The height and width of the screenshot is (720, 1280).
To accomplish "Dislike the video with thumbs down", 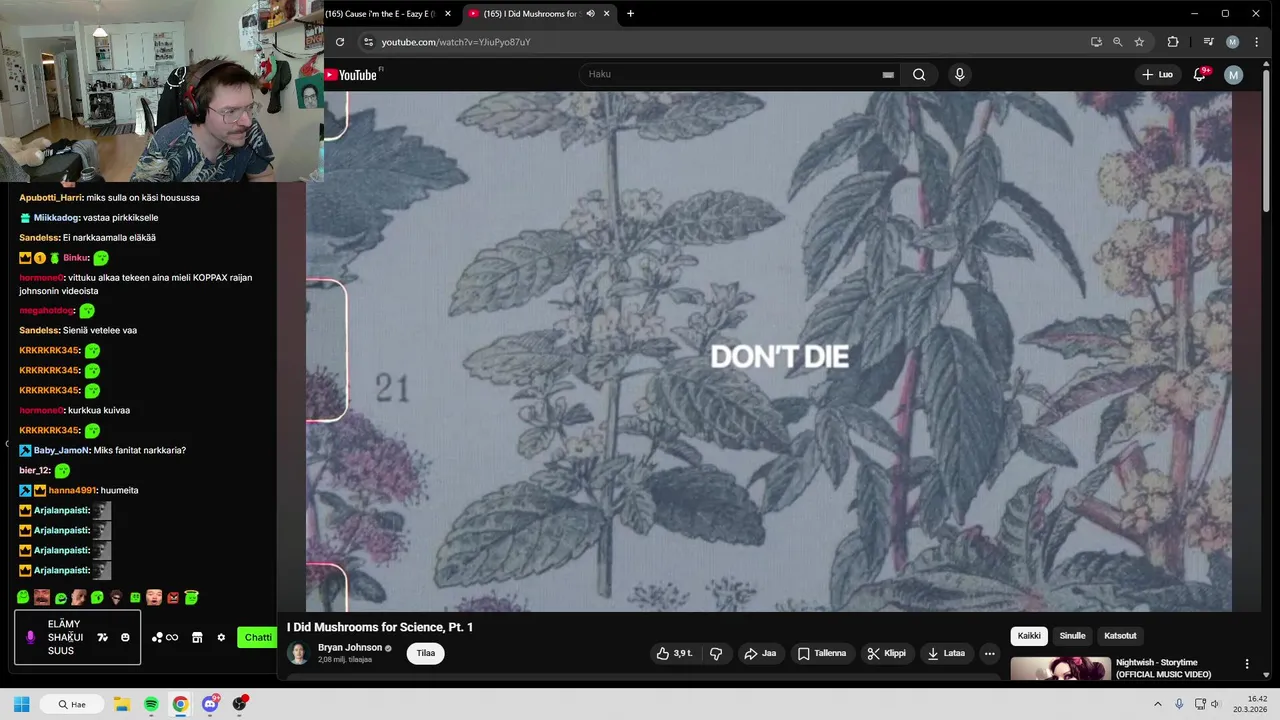I will [716, 653].
